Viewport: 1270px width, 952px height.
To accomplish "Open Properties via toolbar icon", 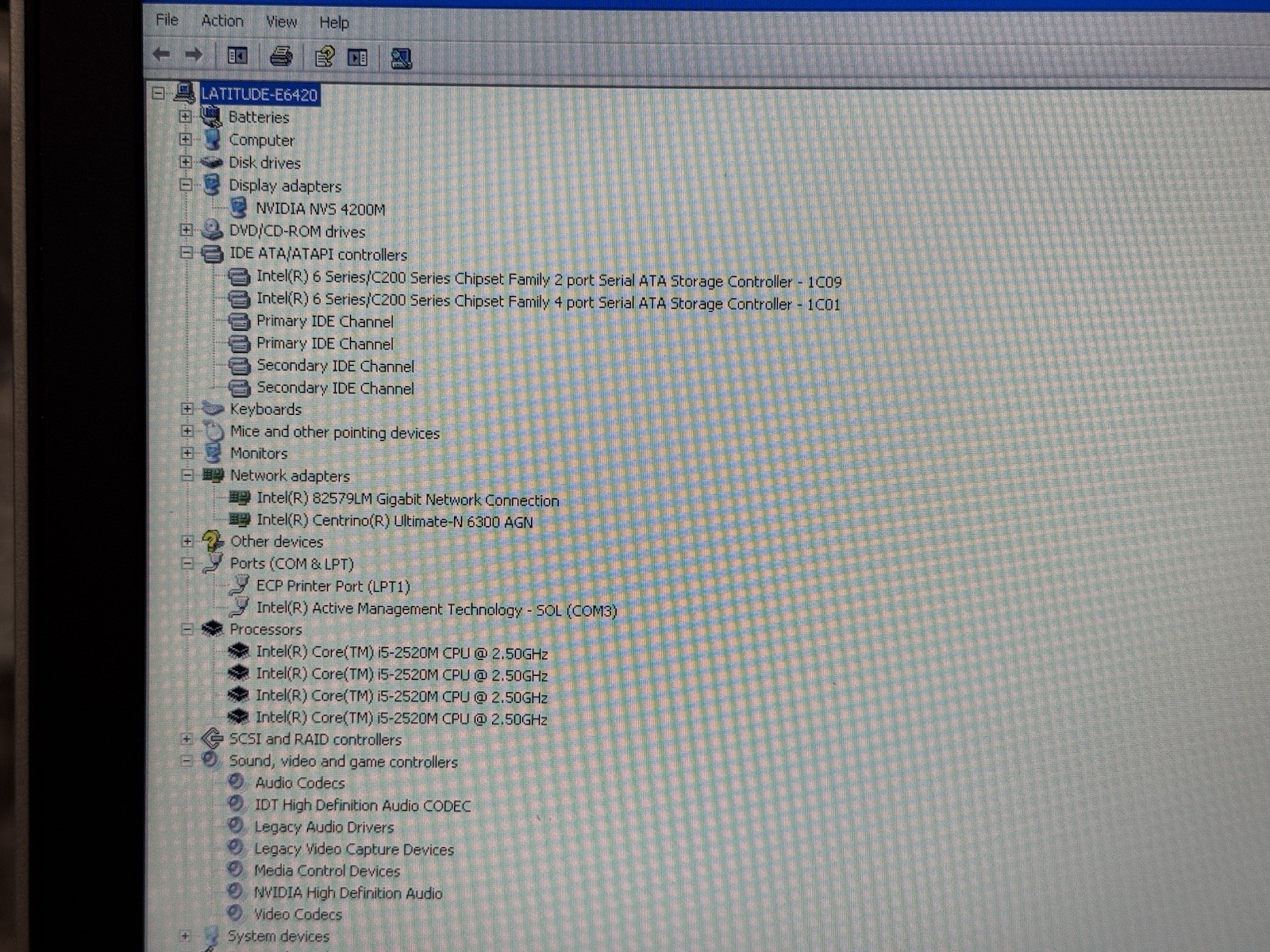I will coord(324,57).
